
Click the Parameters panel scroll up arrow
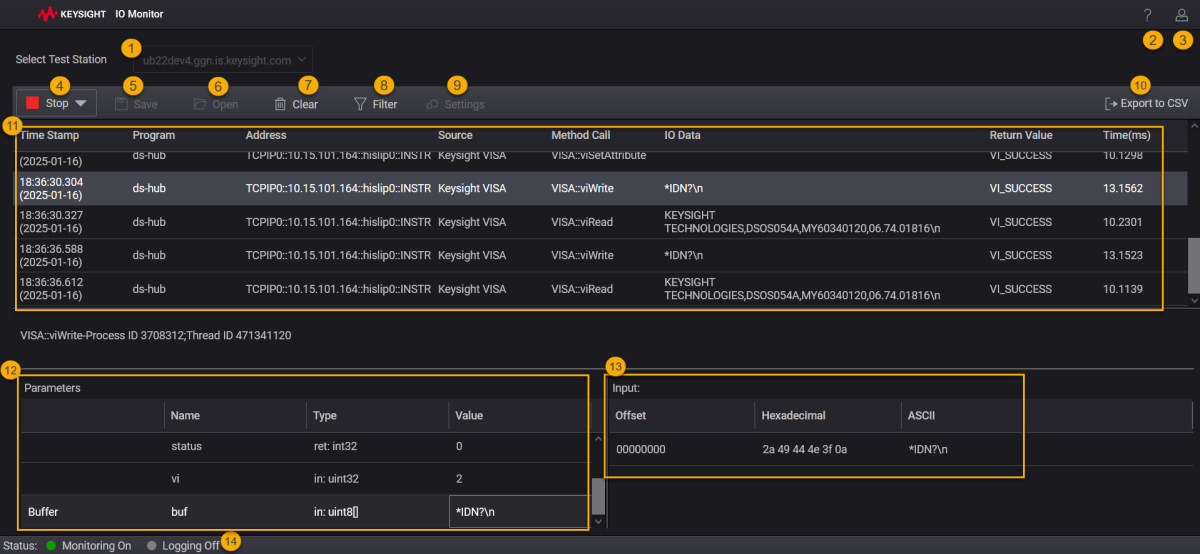click(599, 438)
